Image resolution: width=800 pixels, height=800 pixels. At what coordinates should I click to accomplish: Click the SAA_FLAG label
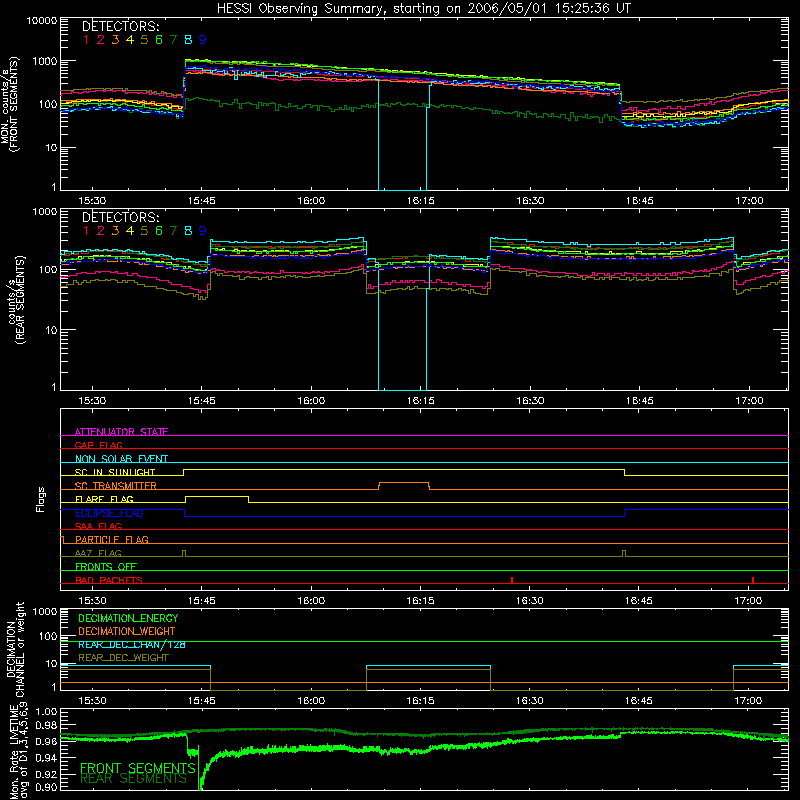[x=98, y=526]
